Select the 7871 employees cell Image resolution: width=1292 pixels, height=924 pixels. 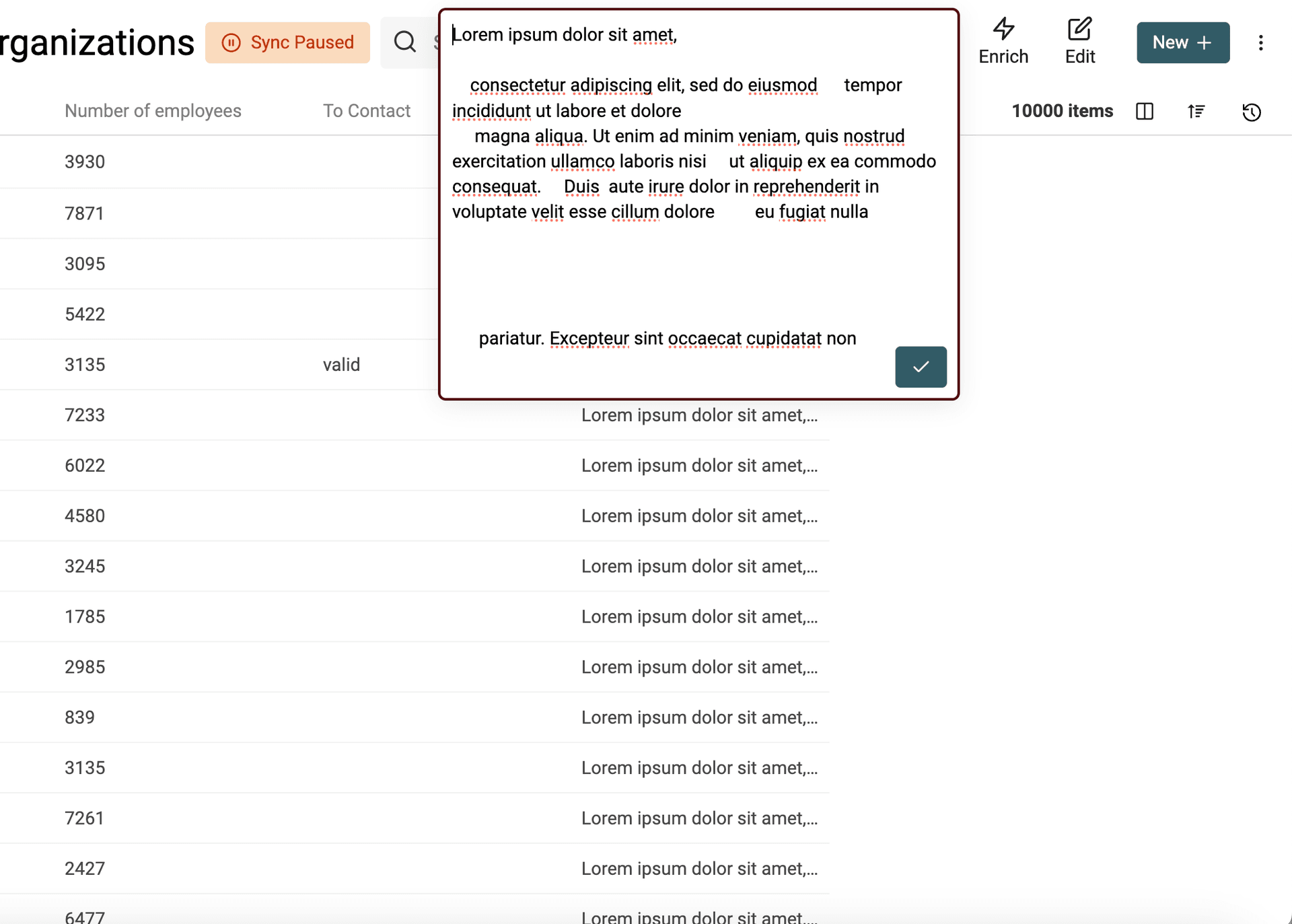click(x=85, y=213)
